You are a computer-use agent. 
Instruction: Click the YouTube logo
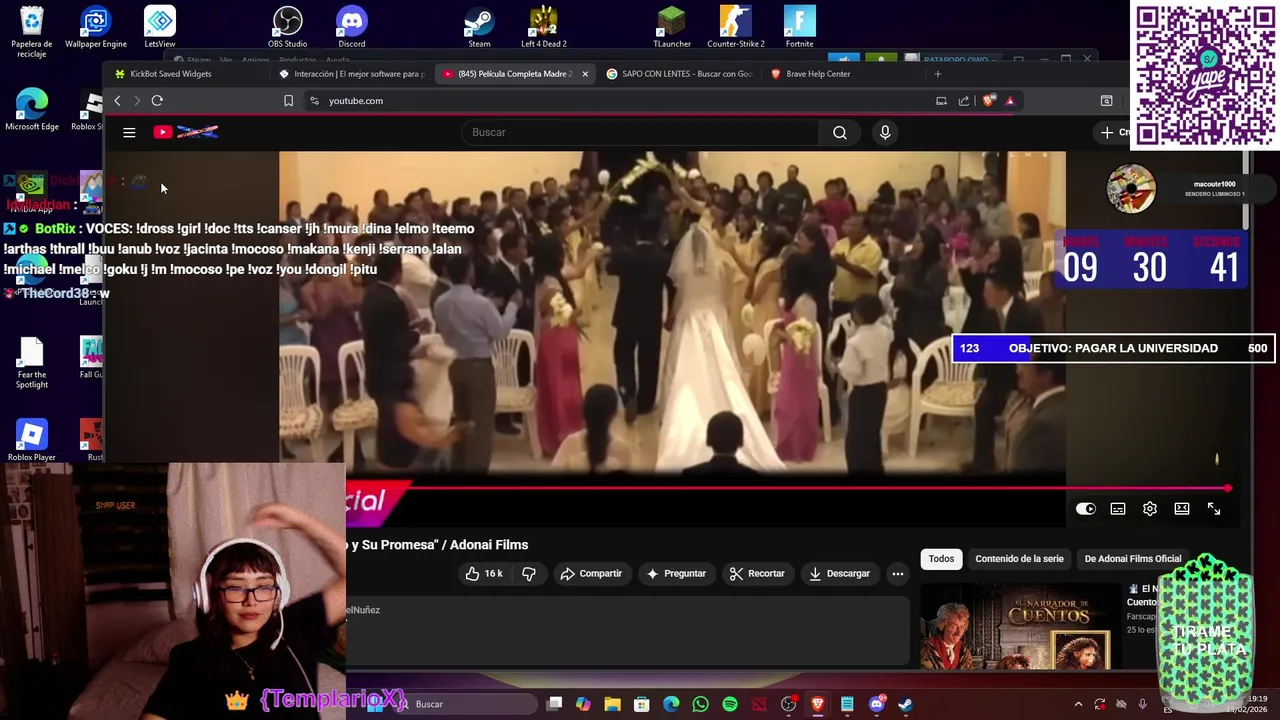click(x=186, y=132)
